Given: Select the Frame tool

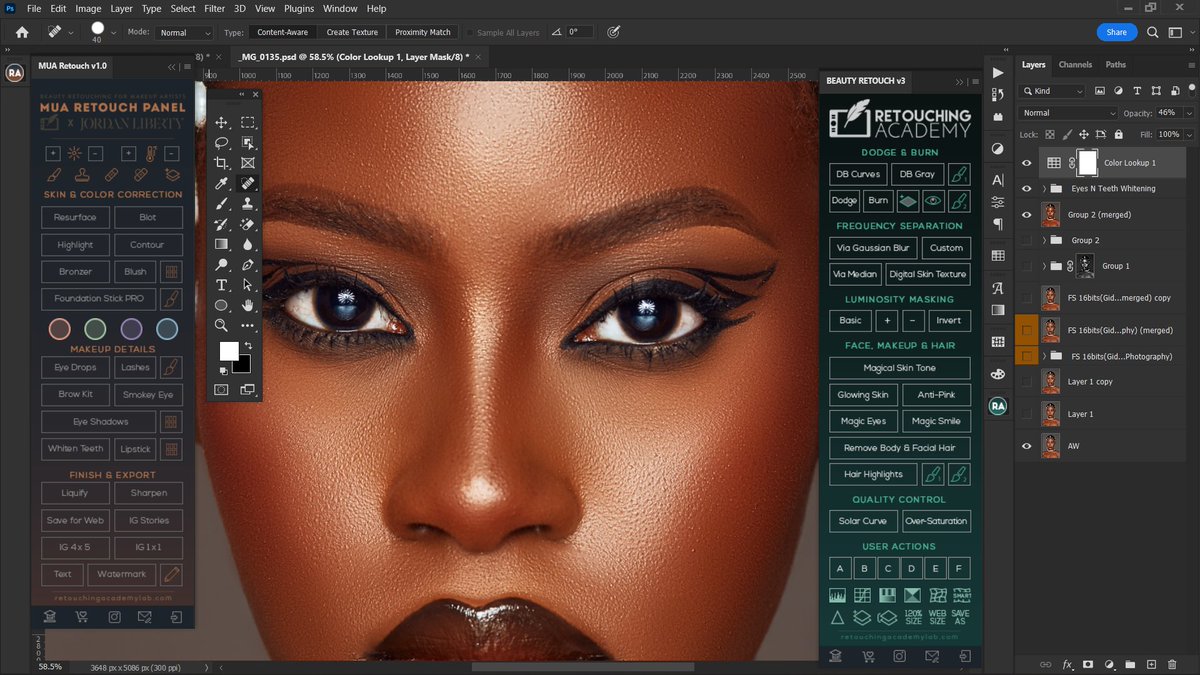Looking at the screenshot, I should pyautogui.click(x=248, y=163).
